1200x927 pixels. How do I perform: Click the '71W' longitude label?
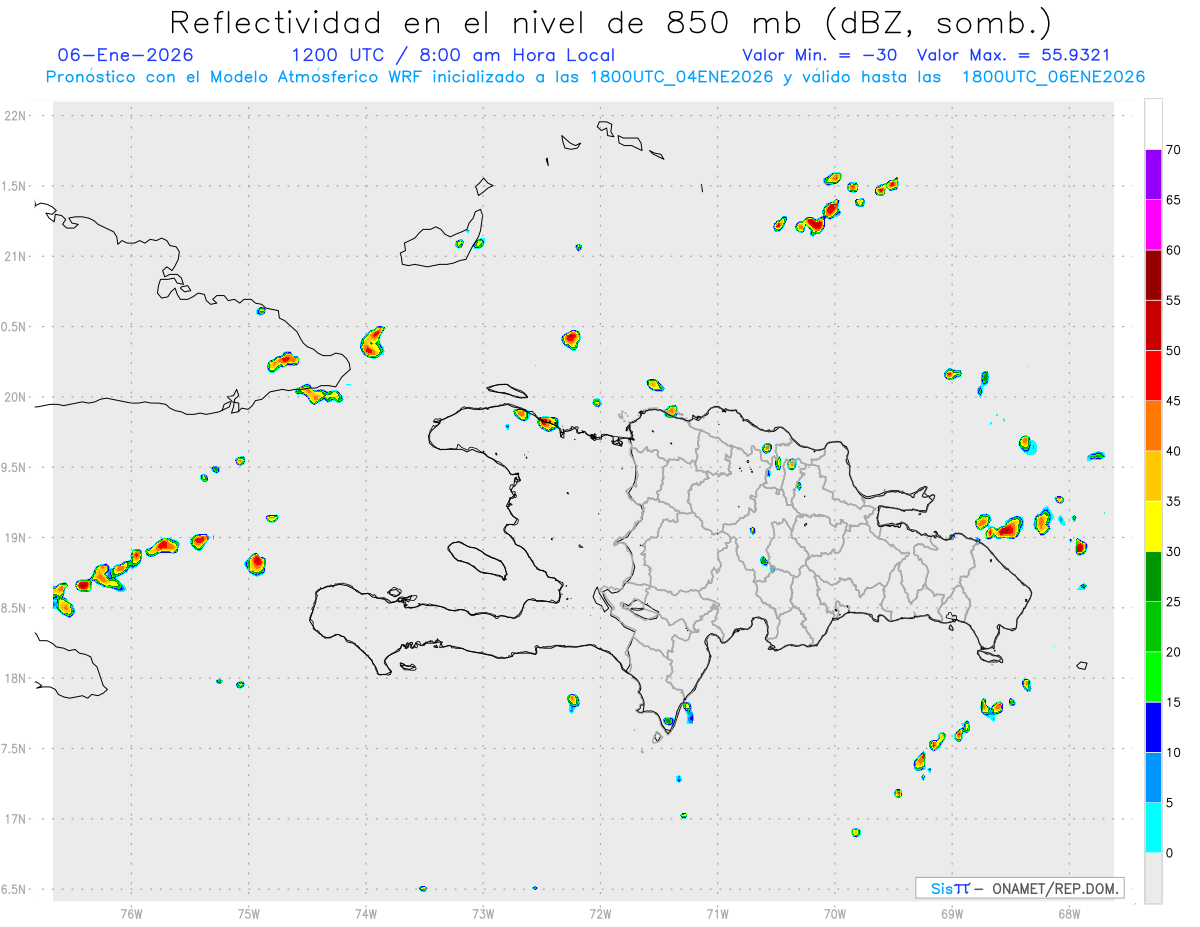[717, 913]
